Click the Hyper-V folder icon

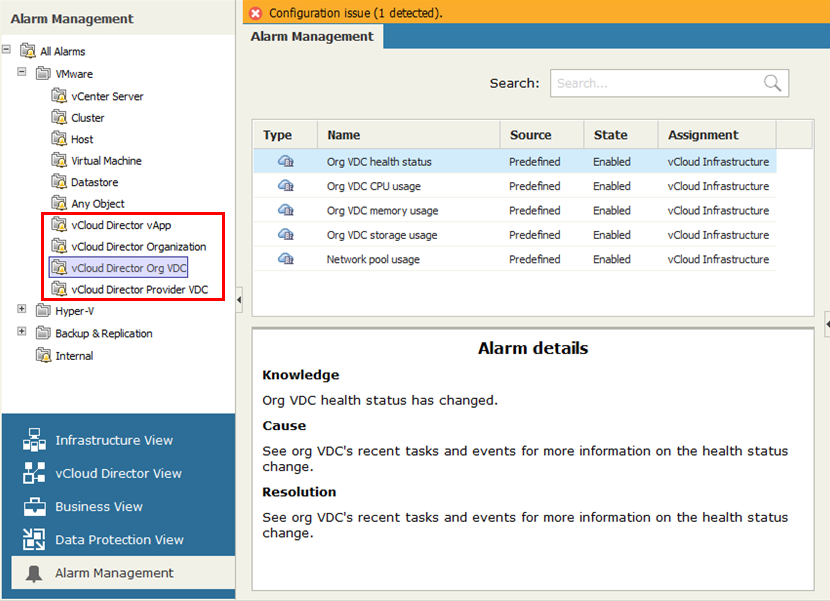point(43,310)
